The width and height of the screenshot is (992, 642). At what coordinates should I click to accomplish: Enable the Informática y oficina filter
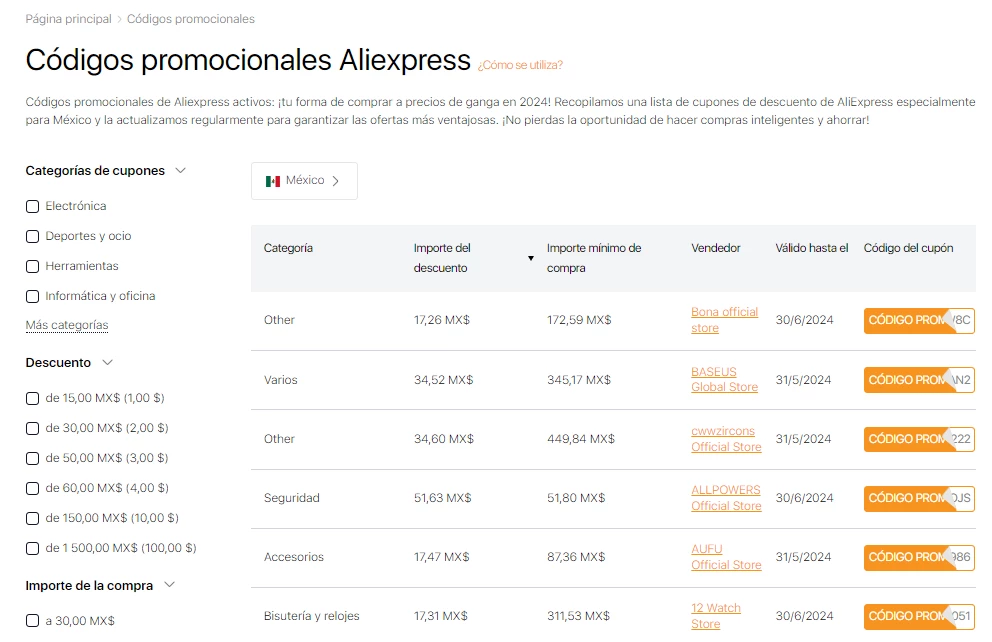point(31,296)
